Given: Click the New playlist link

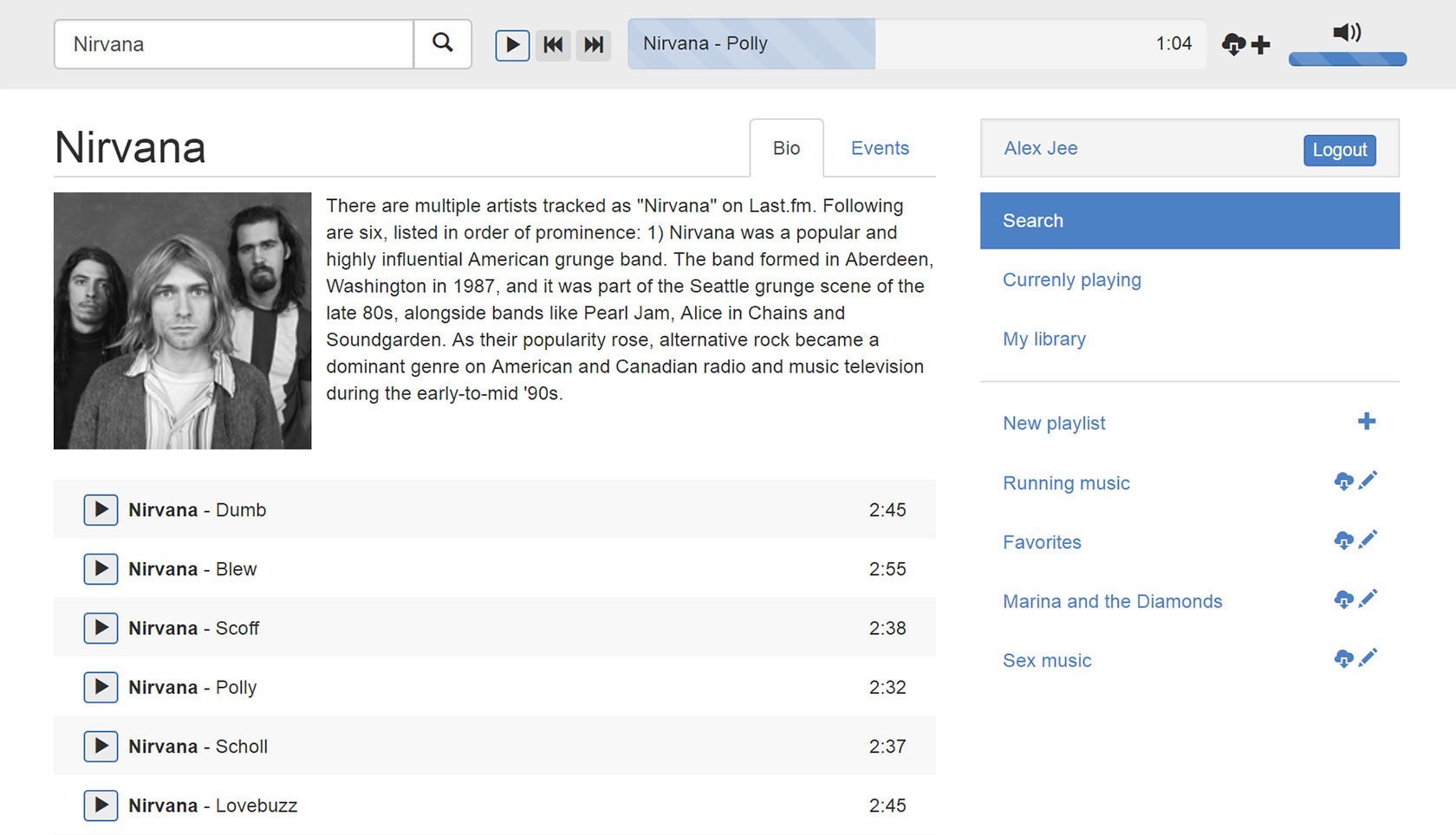Looking at the screenshot, I should (x=1054, y=424).
